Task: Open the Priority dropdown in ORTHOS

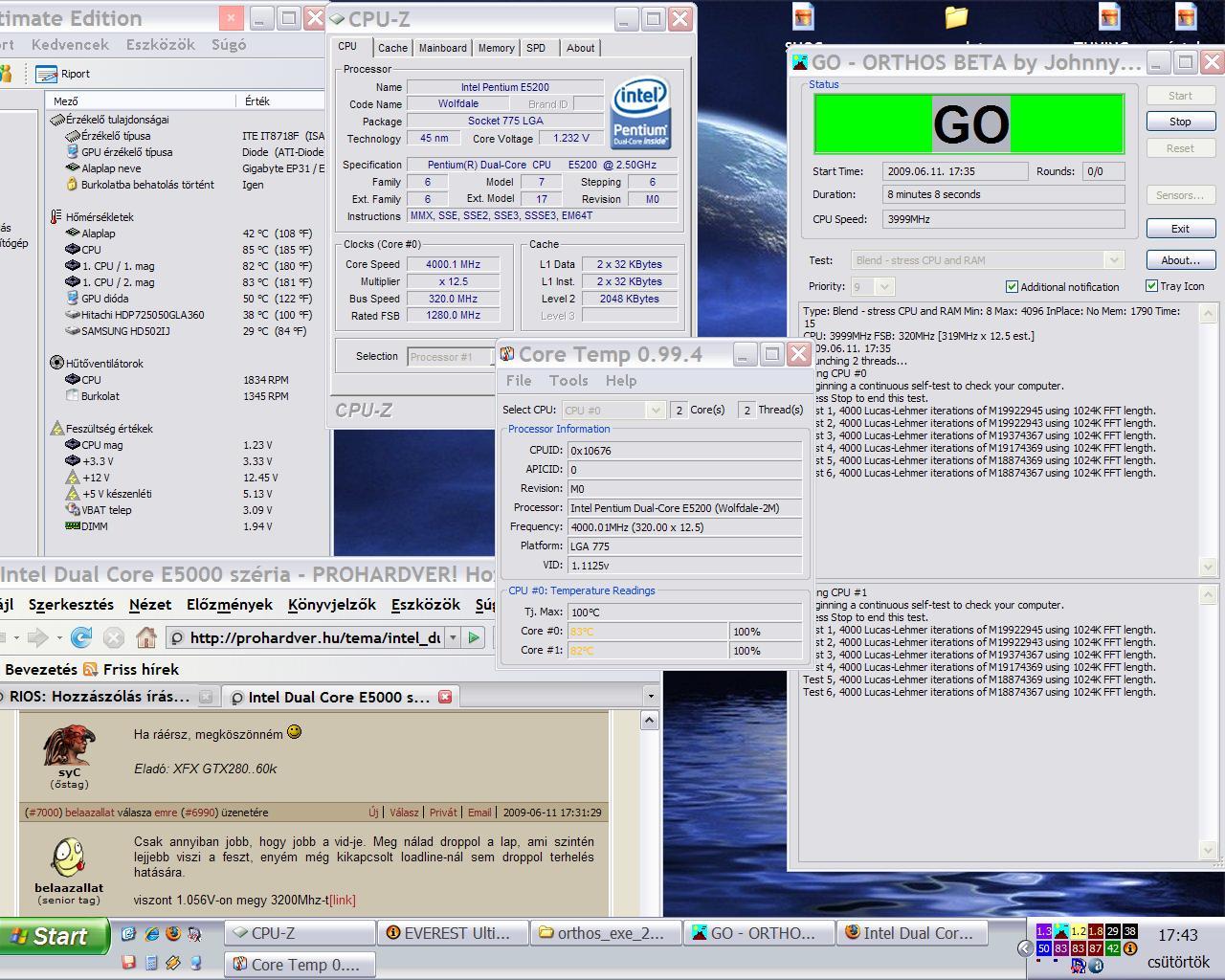Action: pyautogui.click(x=884, y=286)
